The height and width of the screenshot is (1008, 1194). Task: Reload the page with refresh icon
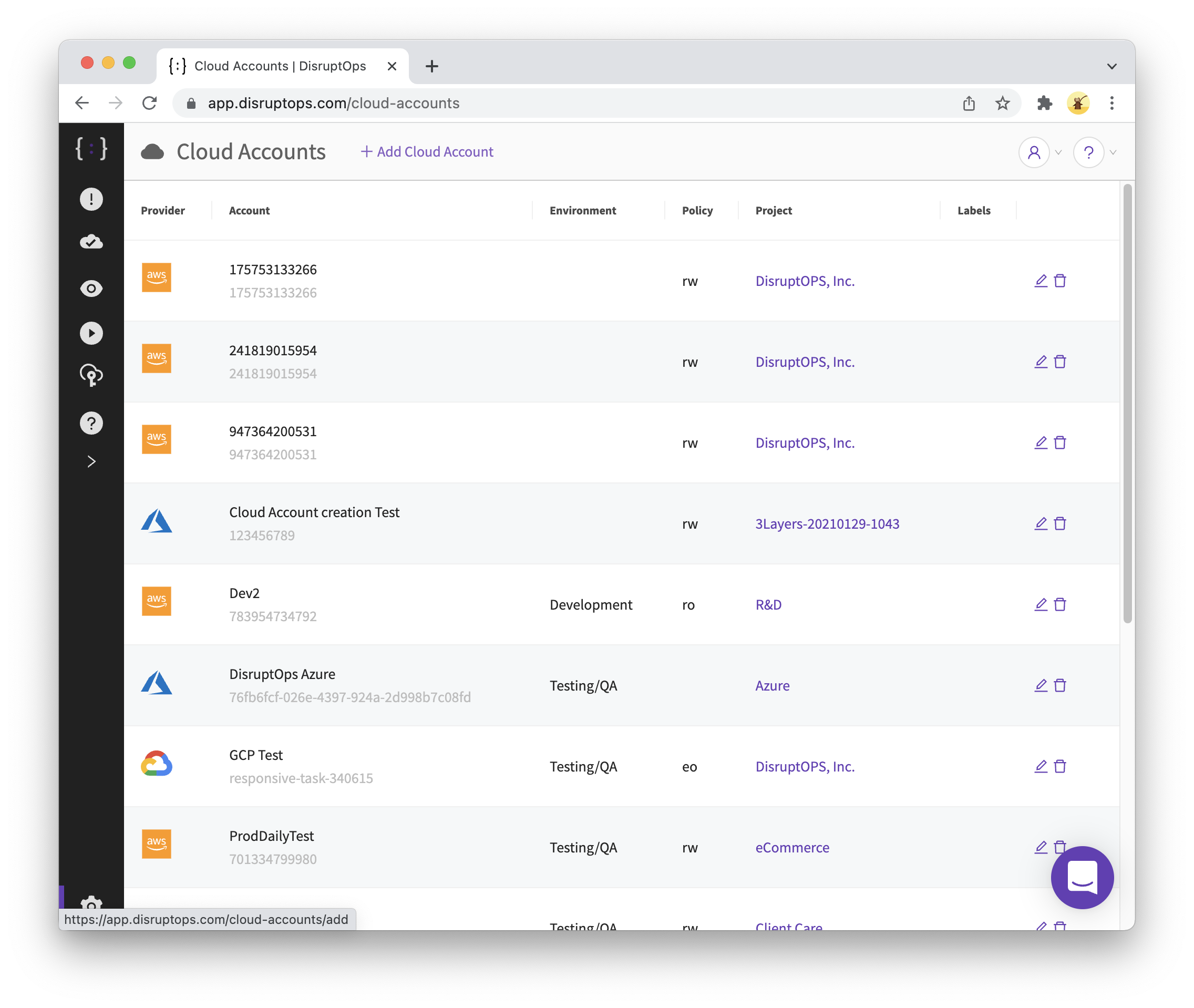(x=150, y=104)
